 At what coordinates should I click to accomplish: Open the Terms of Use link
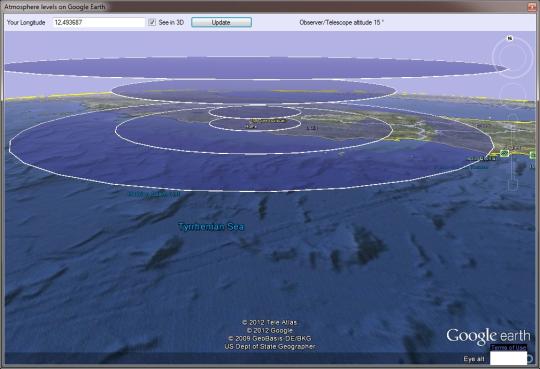point(508,347)
